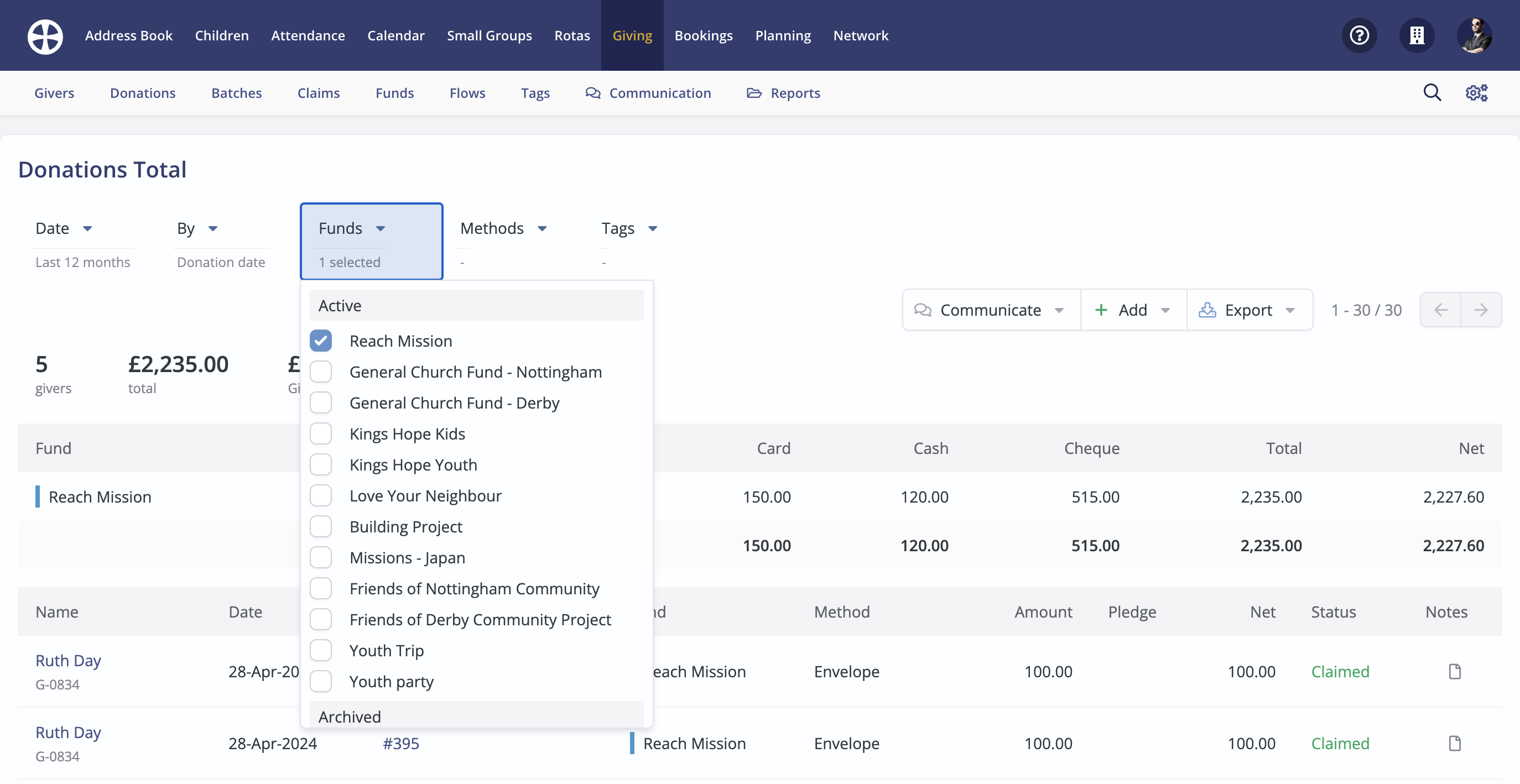The image size is (1520, 784).
Task: Switch to the Bookings module tab
Action: pyautogui.click(x=704, y=35)
